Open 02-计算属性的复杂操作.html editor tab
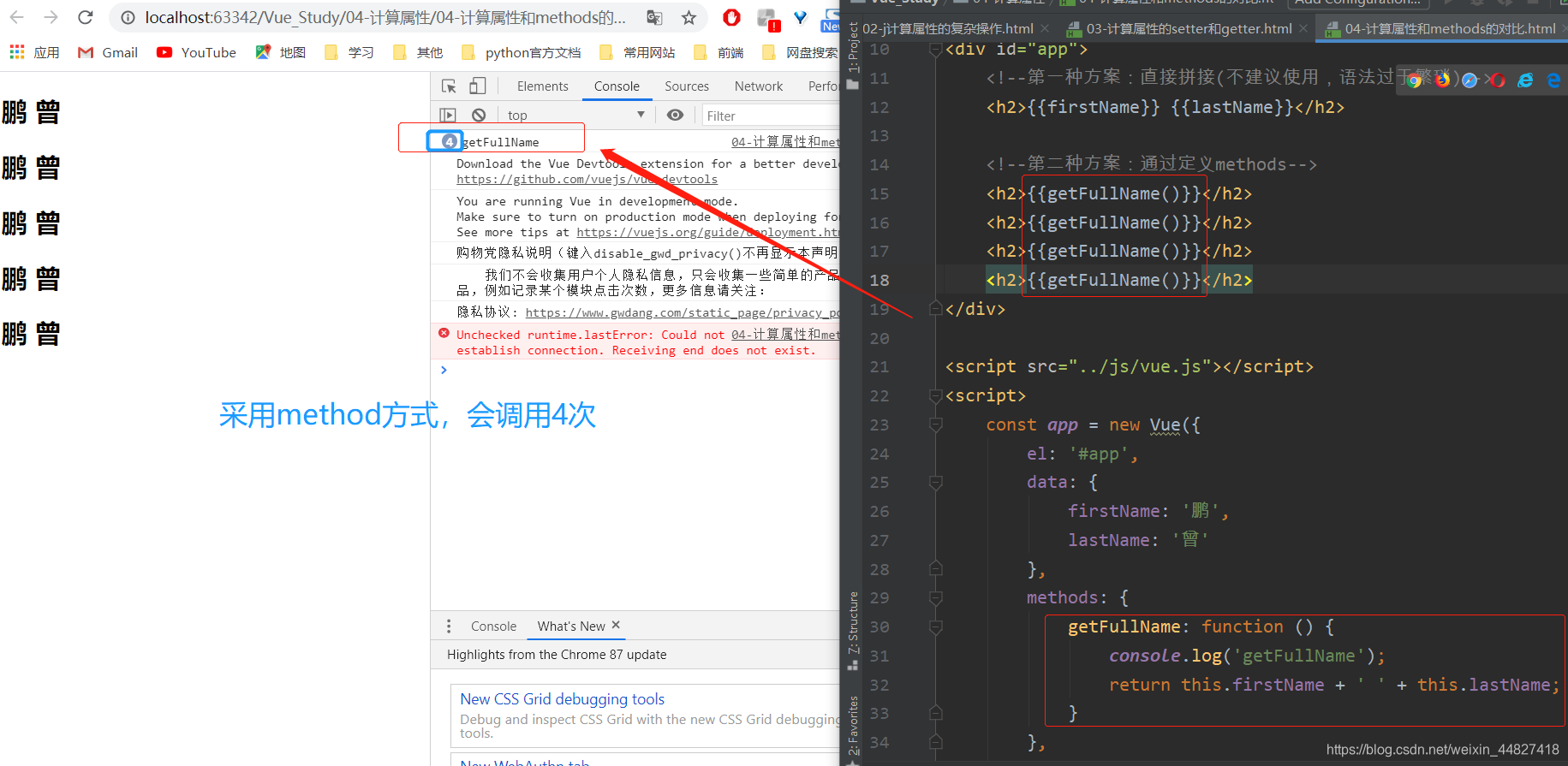This screenshot has height=766, width=1568. (x=948, y=29)
